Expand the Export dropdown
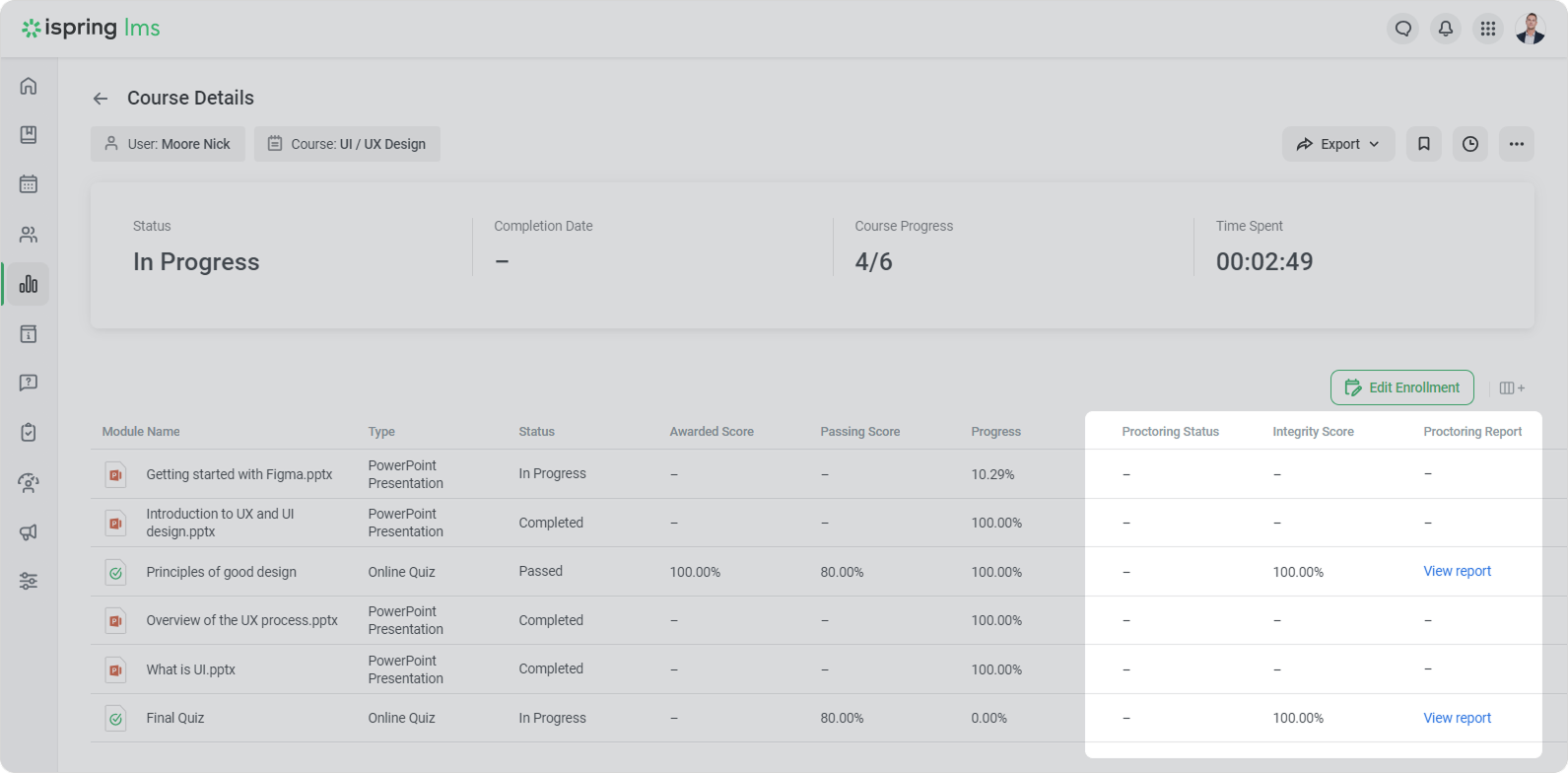The width and height of the screenshot is (1568, 773). (x=1337, y=144)
